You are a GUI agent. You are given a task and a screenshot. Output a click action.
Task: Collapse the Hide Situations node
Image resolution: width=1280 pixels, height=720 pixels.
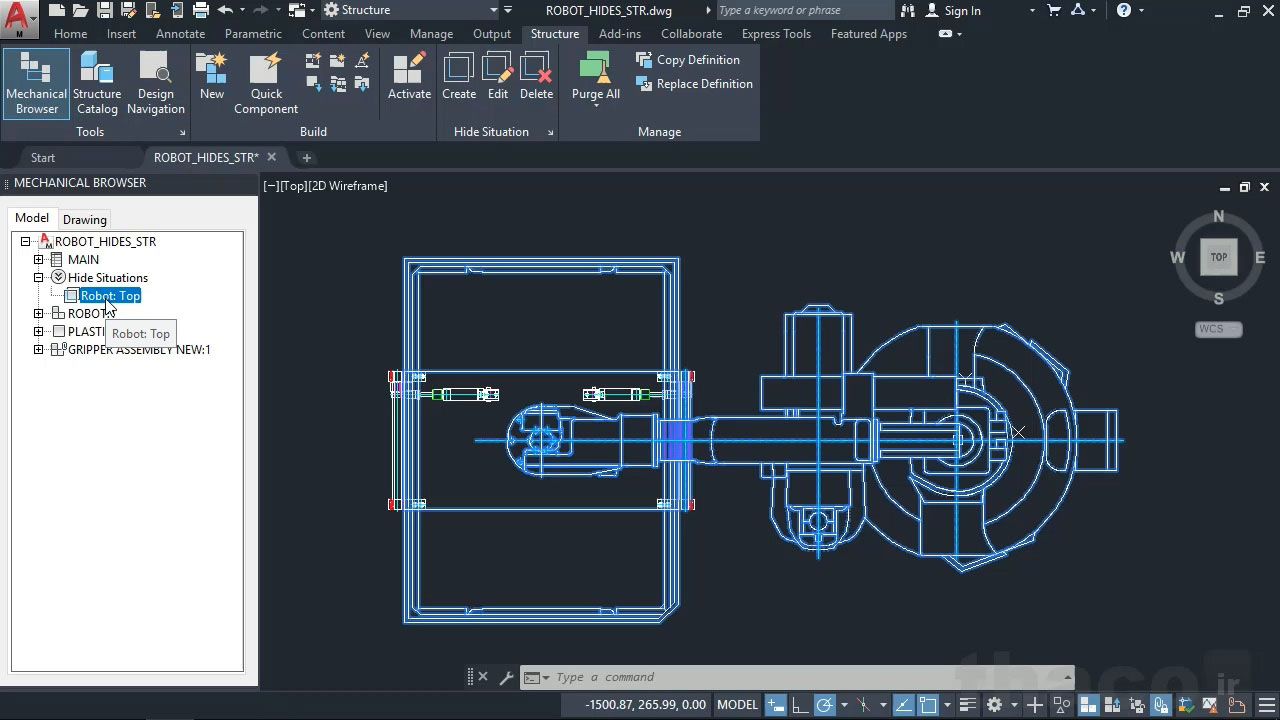tap(39, 278)
